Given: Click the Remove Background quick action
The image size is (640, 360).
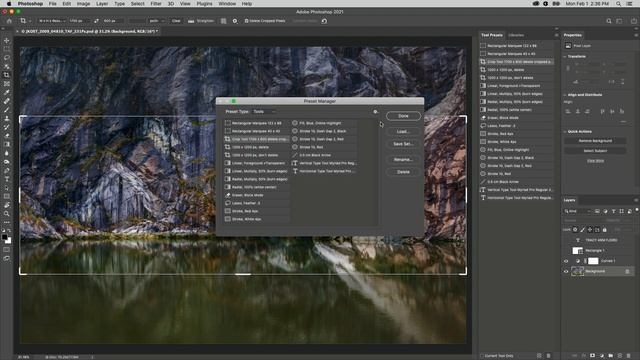Looking at the screenshot, I should point(595,141).
